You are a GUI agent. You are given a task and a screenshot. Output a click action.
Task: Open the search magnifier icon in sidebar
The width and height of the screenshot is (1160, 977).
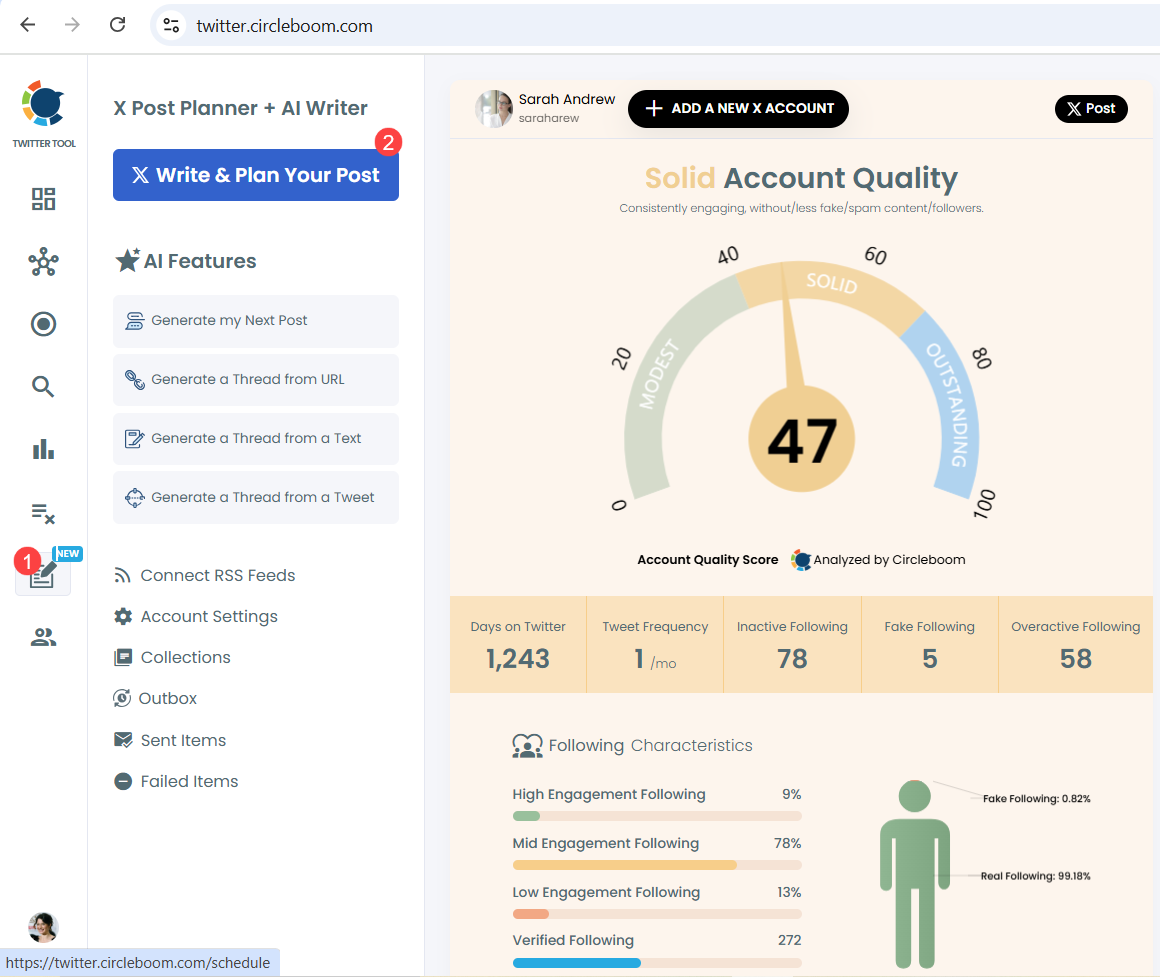[x=43, y=387]
